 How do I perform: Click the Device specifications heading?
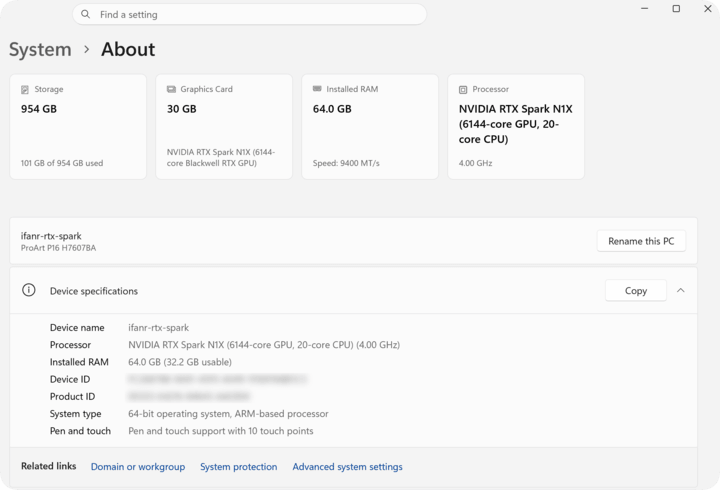pos(94,291)
